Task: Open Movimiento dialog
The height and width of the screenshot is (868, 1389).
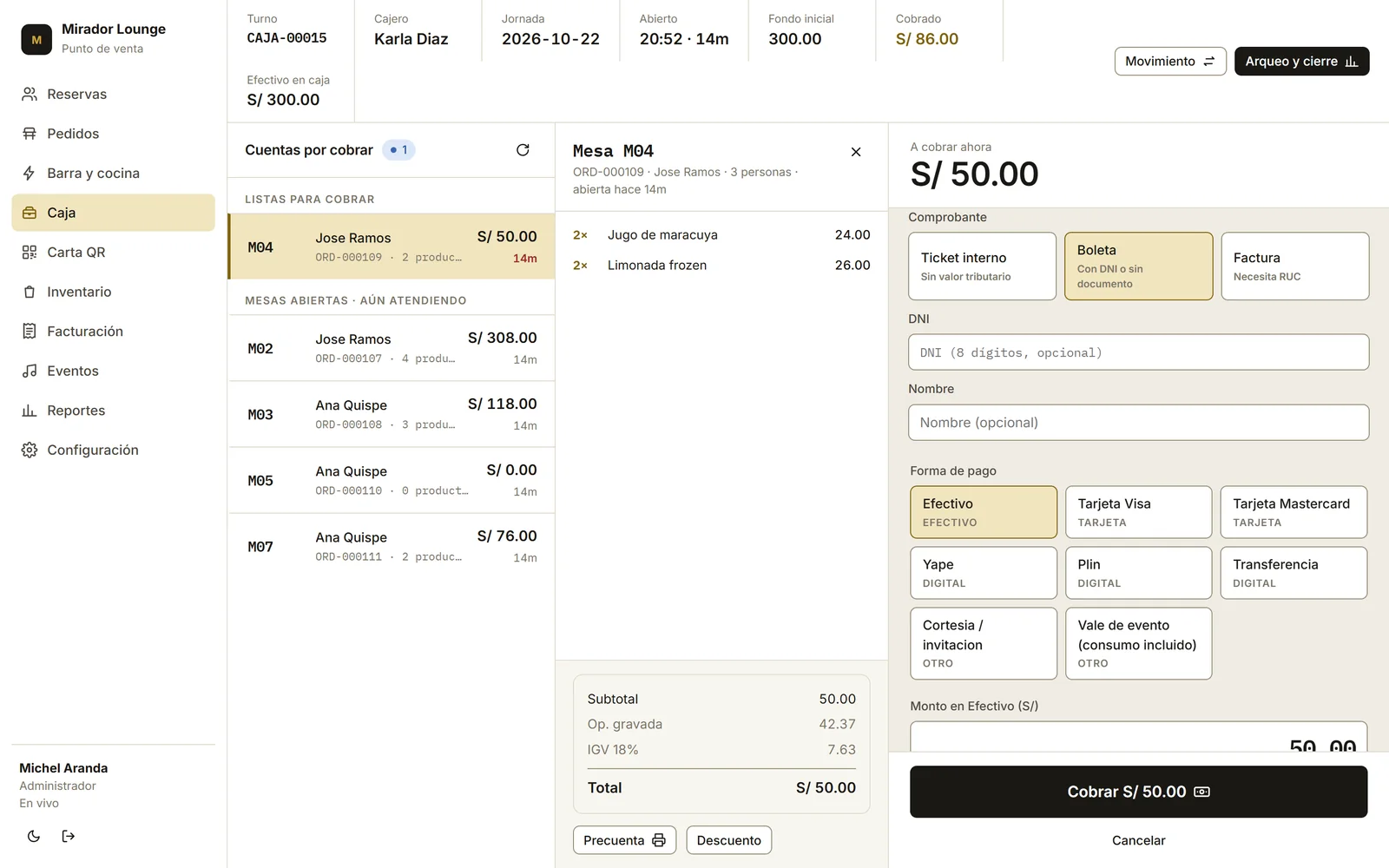Action: [1170, 62]
